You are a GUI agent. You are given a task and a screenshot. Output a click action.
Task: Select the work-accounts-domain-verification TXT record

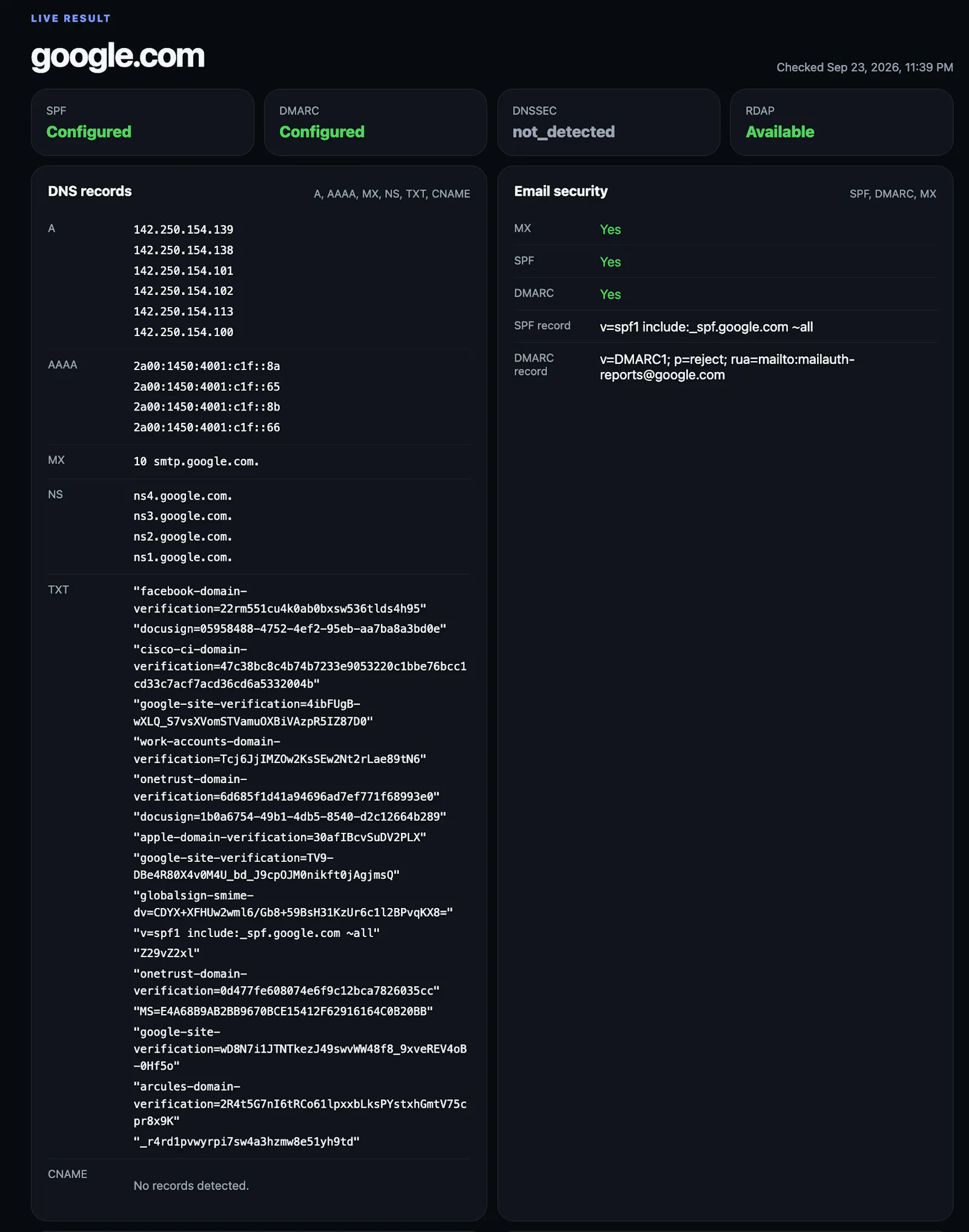coord(280,750)
